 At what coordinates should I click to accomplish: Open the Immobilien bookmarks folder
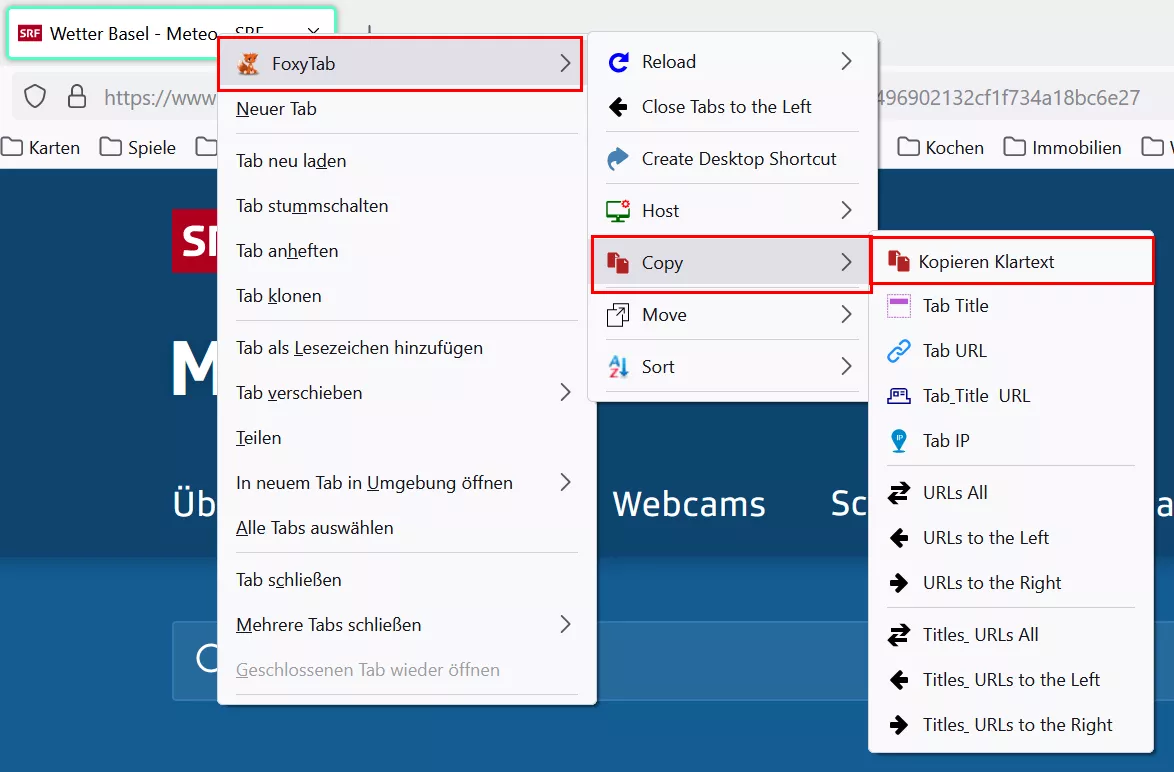pos(1062,148)
